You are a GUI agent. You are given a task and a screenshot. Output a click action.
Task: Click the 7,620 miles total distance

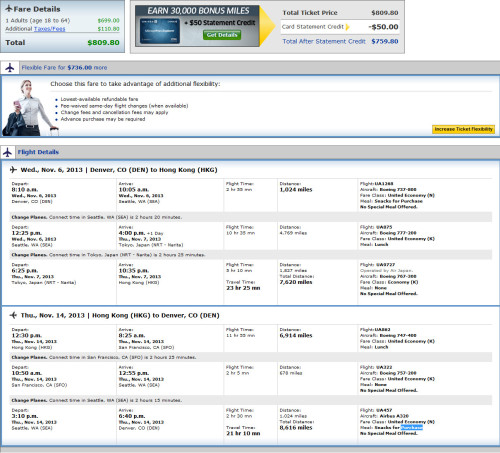296,282
